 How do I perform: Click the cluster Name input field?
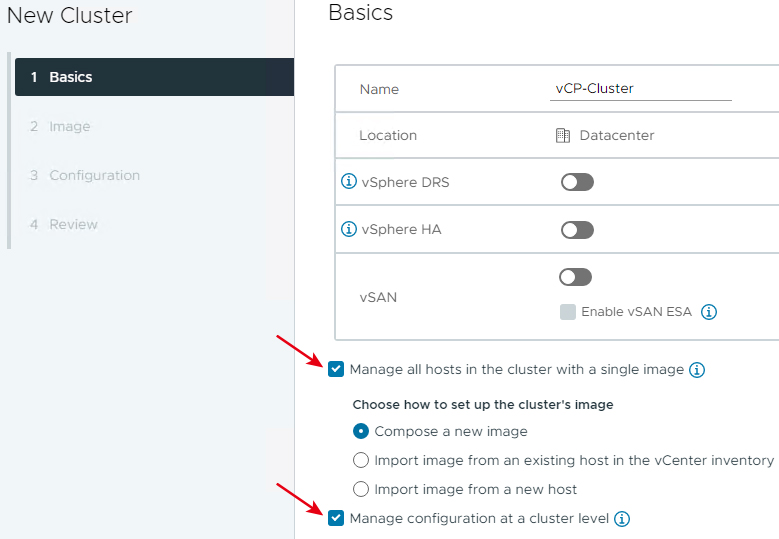click(x=640, y=89)
